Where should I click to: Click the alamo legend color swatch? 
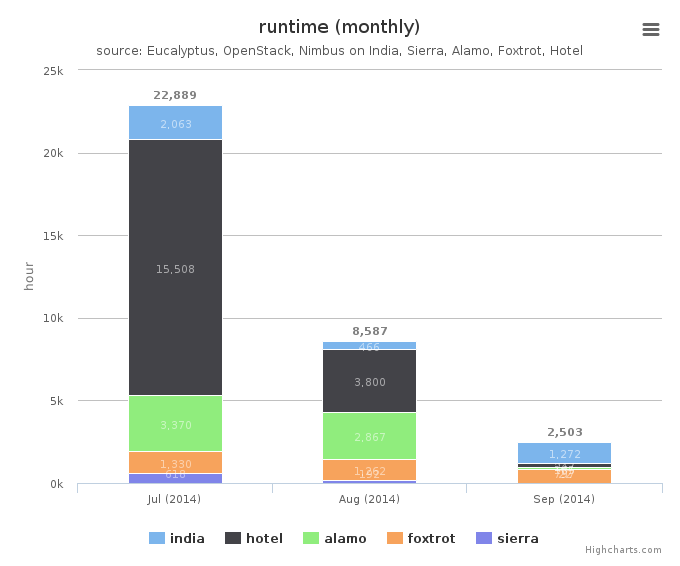[311, 538]
